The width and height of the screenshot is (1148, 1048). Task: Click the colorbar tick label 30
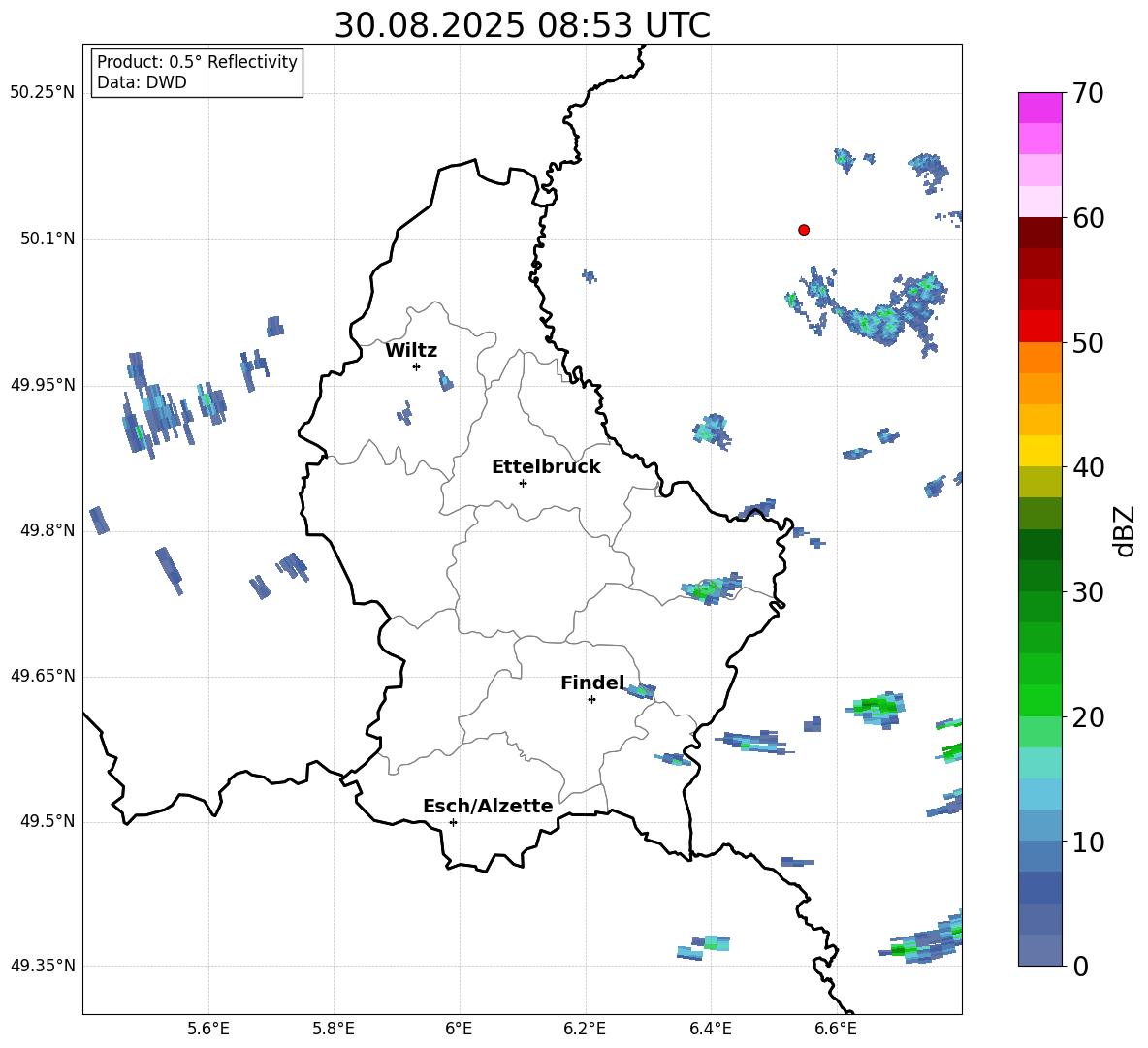click(1088, 591)
